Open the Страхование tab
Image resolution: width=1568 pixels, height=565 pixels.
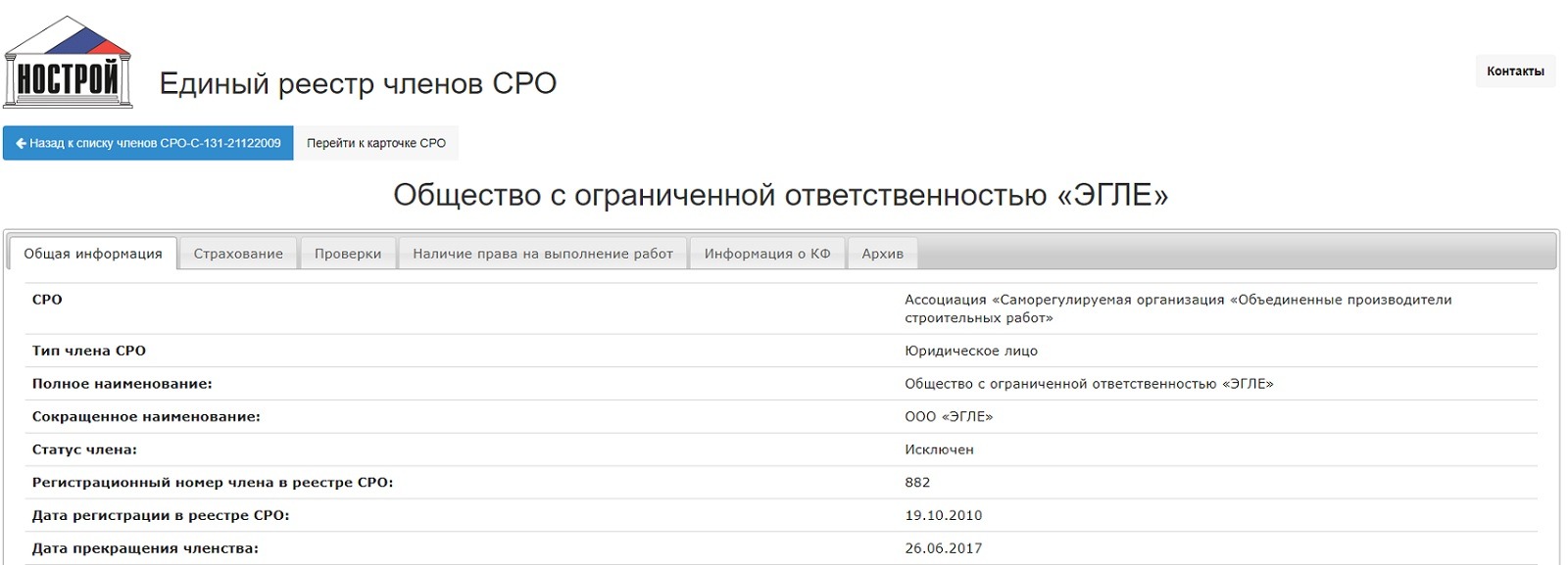pyautogui.click(x=238, y=254)
